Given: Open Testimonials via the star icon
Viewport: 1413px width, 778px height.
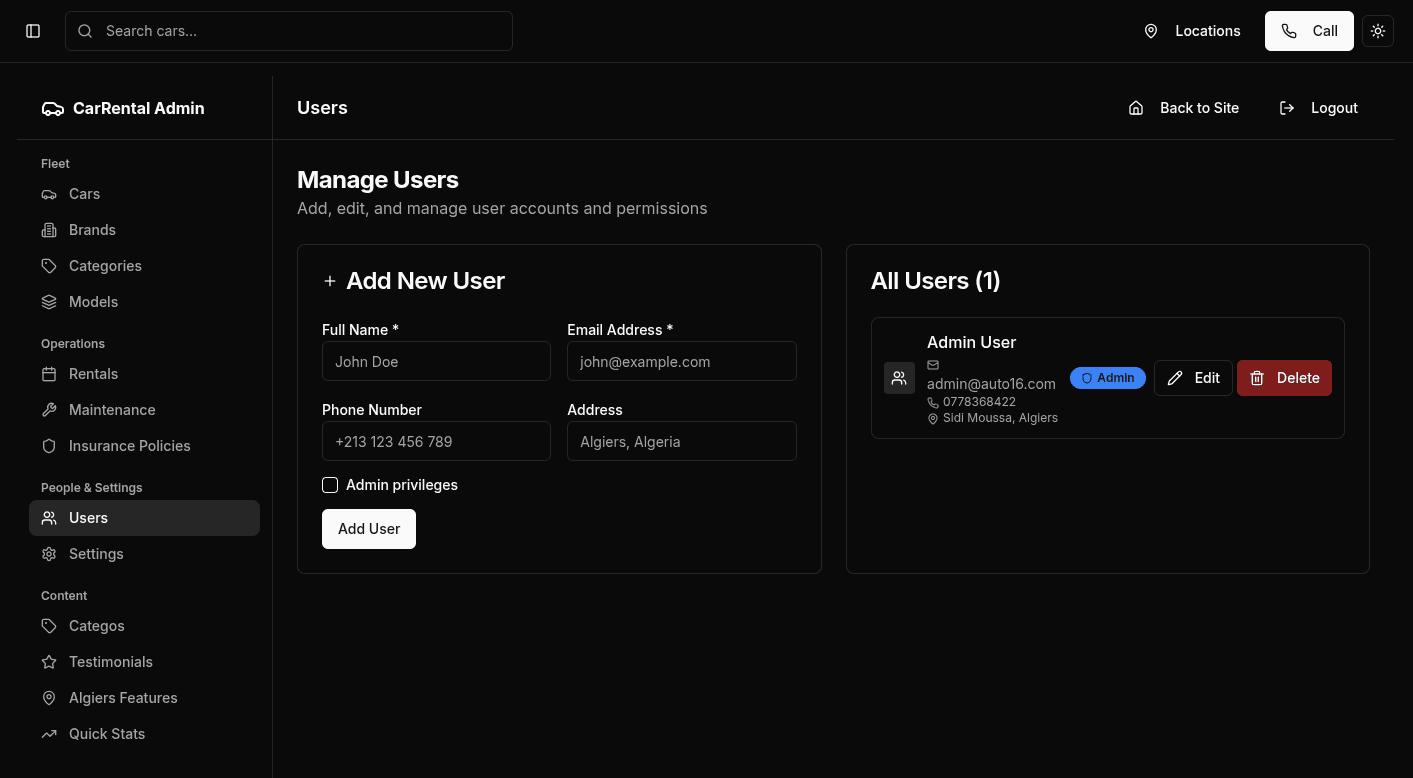Looking at the screenshot, I should click(x=49, y=662).
